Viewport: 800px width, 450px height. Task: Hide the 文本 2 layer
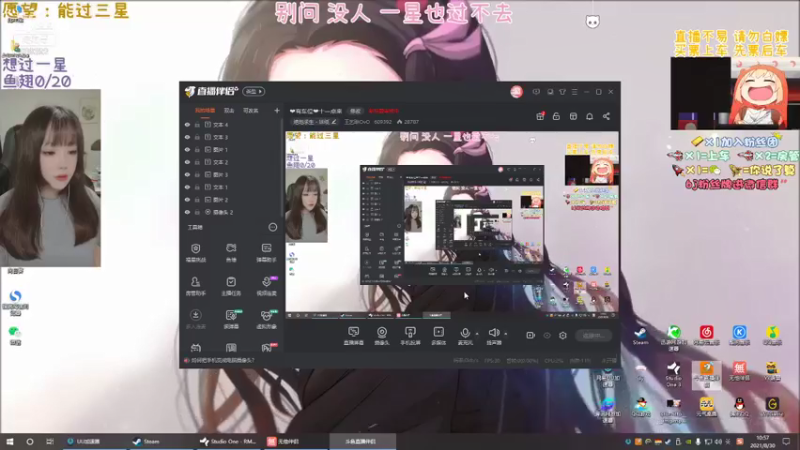click(187, 162)
